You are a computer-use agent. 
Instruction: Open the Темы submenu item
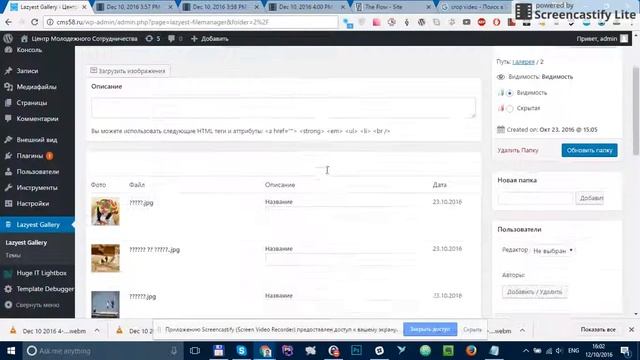point(13,255)
